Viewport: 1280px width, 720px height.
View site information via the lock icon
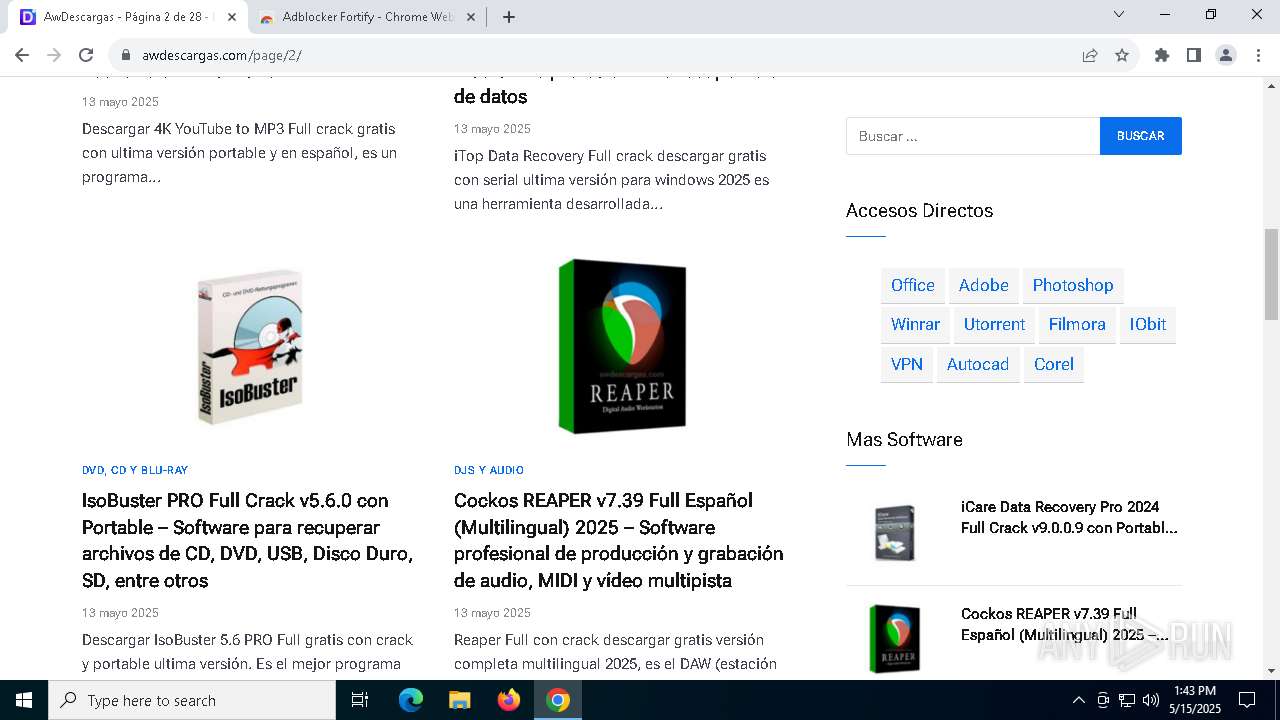click(x=126, y=55)
